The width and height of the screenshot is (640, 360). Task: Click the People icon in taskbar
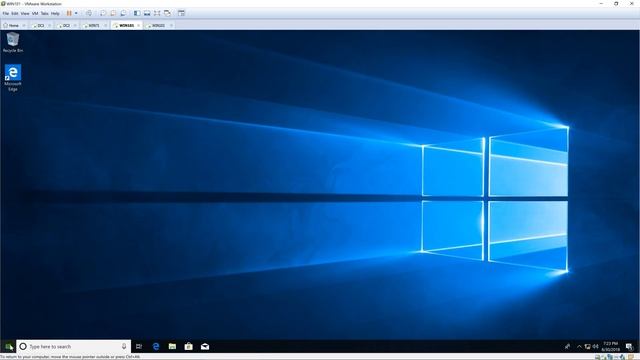pyautogui.click(x=567, y=347)
